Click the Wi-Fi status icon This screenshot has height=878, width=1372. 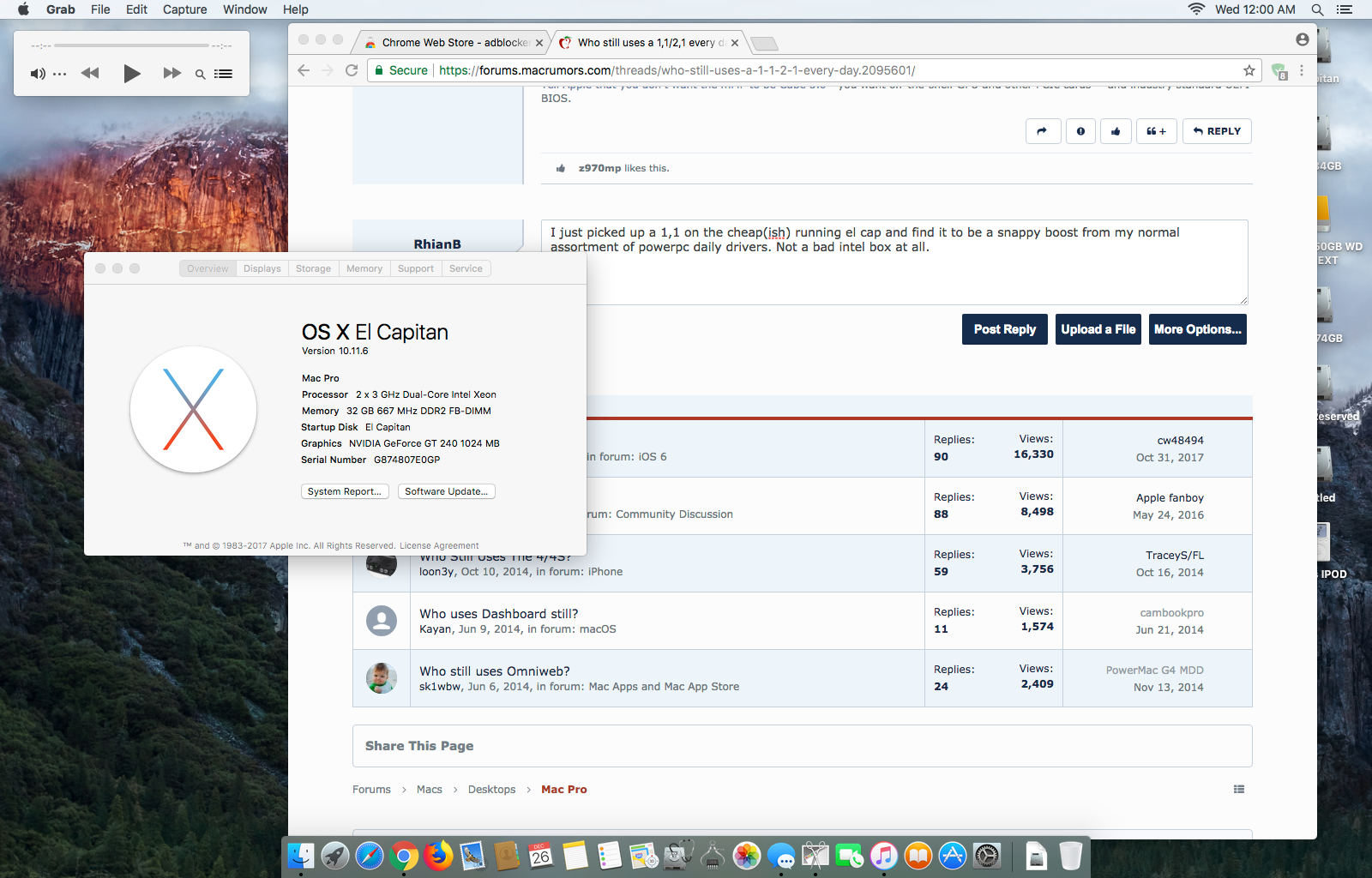tap(1196, 9)
